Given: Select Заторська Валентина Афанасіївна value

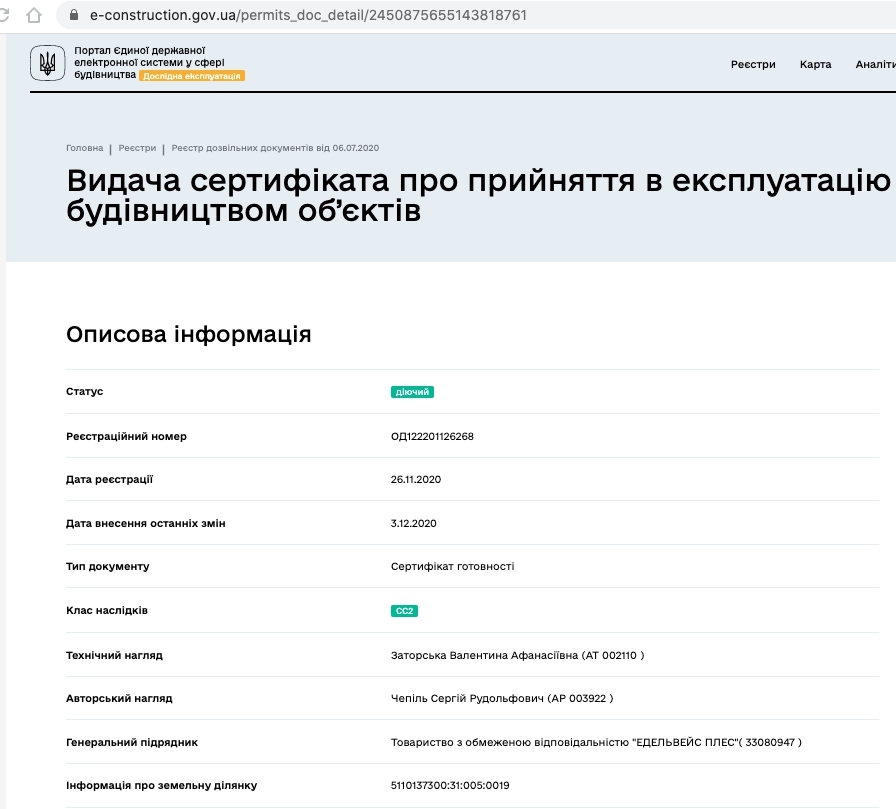Looking at the screenshot, I should pyautogui.click(x=517, y=655).
